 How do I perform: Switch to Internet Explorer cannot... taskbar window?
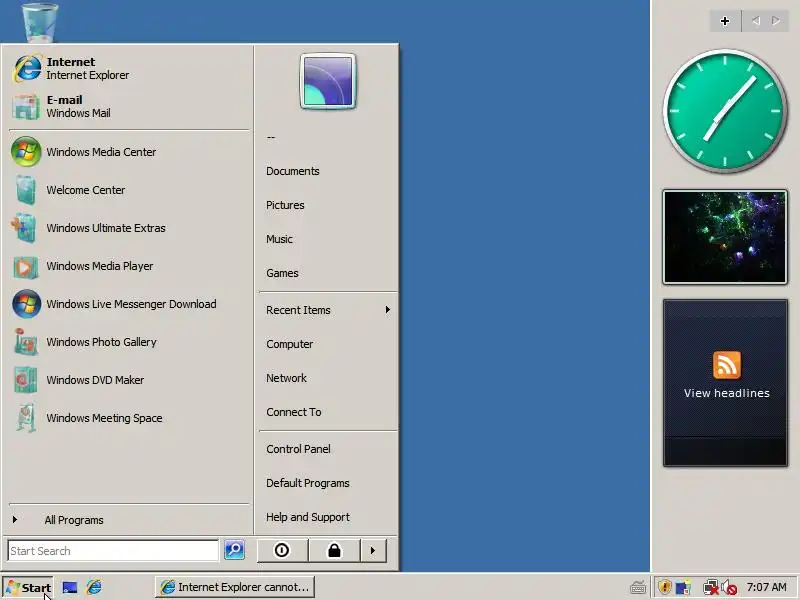pyautogui.click(x=235, y=587)
